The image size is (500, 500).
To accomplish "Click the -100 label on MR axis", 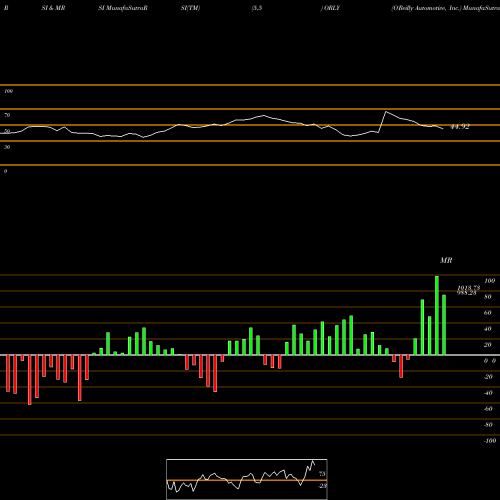I will 490,441.
